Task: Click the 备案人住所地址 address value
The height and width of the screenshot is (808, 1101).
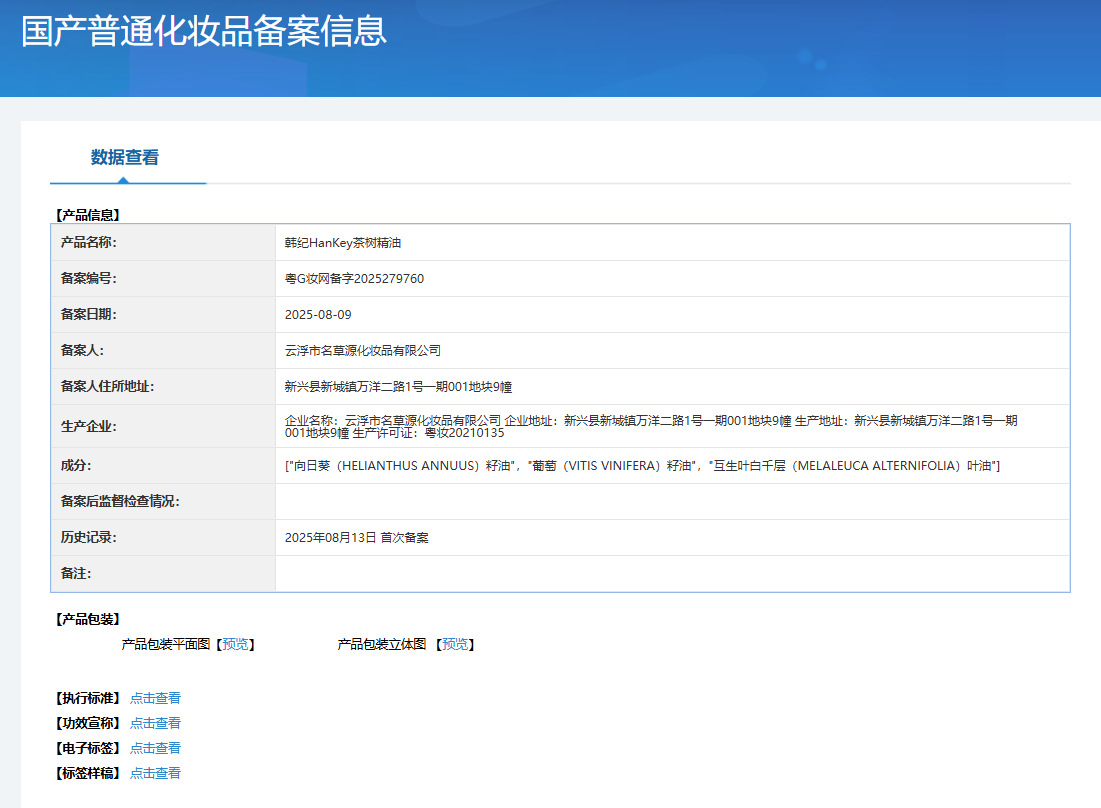Action: click(x=398, y=387)
